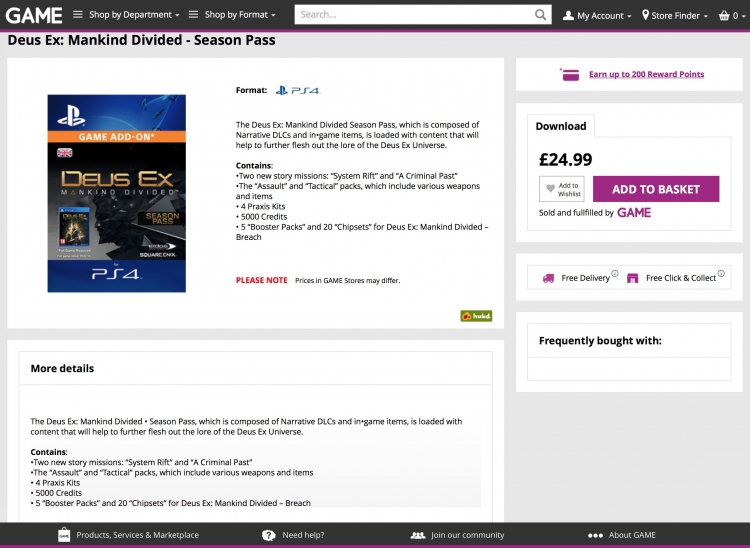Click the GAME logo in header
This screenshot has height=548, width=750.
(34, 15)
